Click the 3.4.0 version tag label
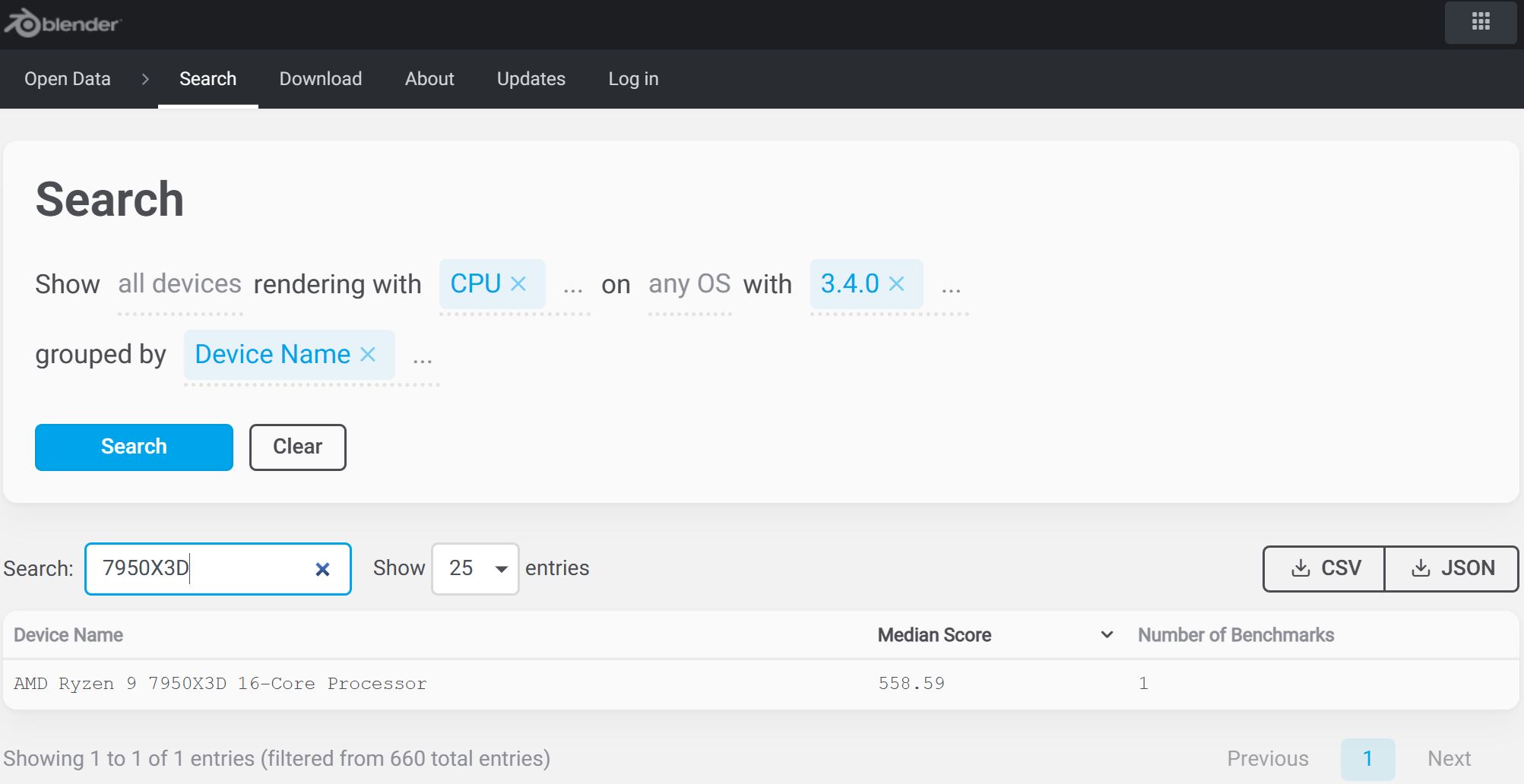The width and height of the screenshot is (1524, 784). coord(850,283)
